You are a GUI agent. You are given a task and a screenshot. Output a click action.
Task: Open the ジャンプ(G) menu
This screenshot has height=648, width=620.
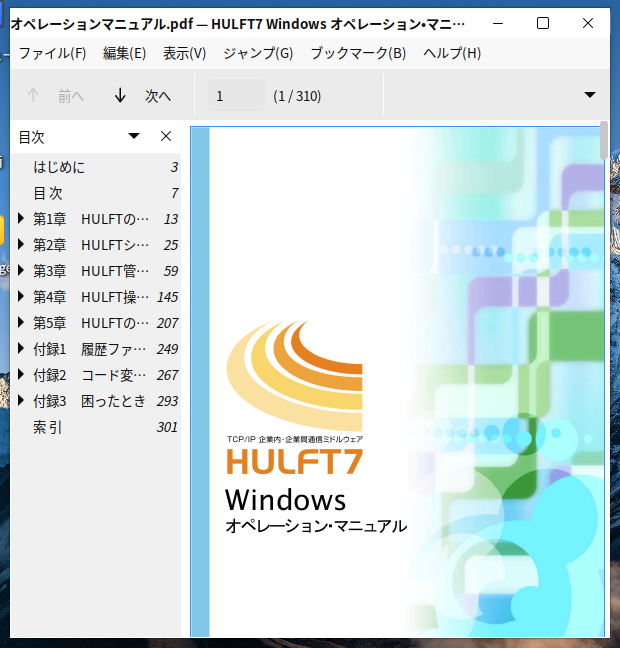tap(258, 53)
